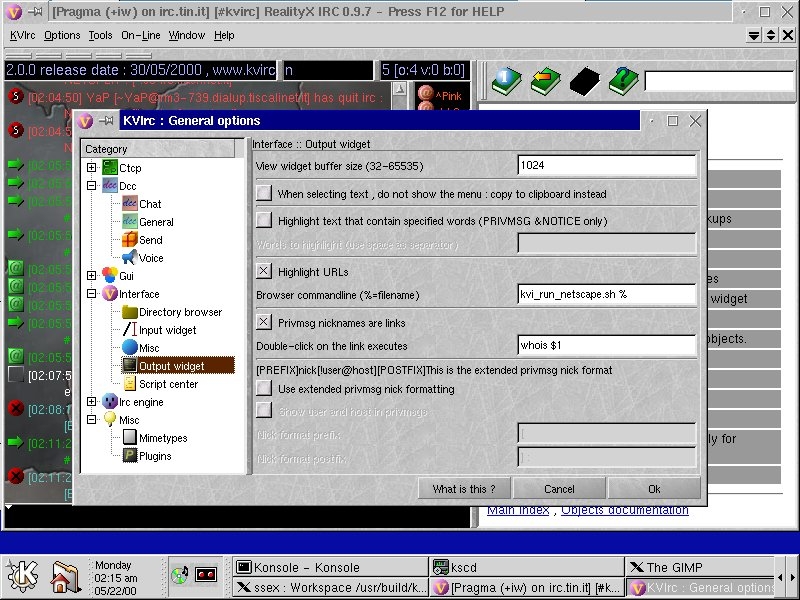Select the Plugins icon
This screenshot has height=600, width=800.
[130, 456]
